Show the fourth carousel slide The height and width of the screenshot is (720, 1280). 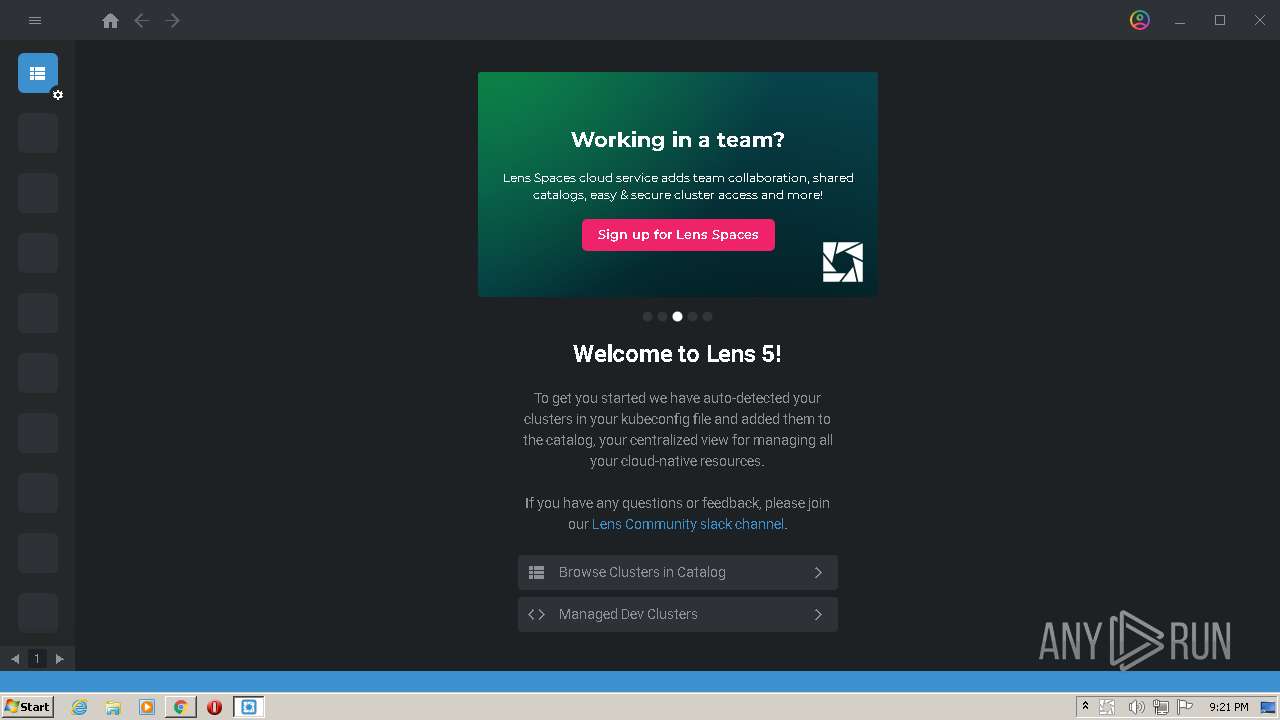pos(692,316)
